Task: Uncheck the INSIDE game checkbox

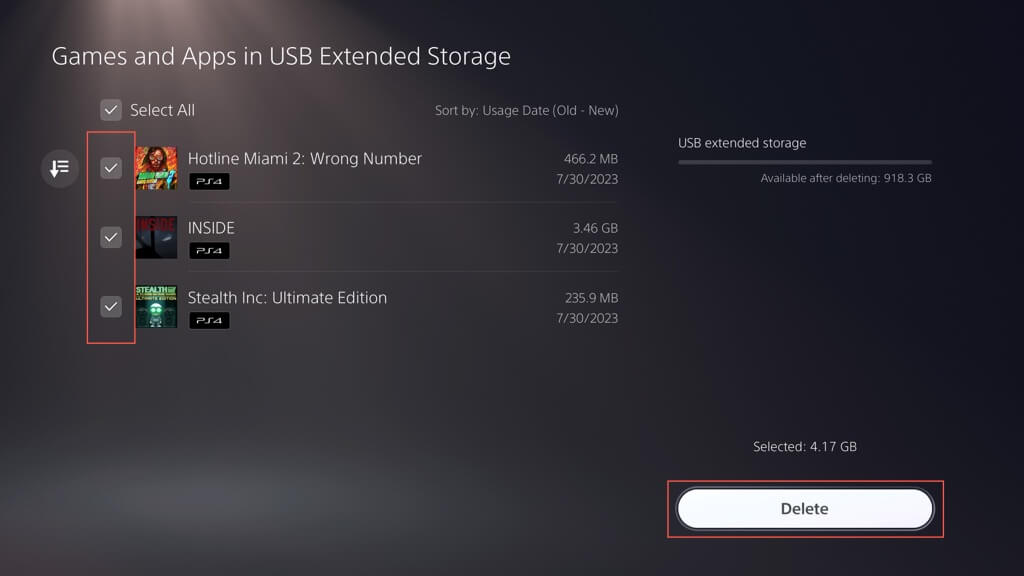Action: 111,237
